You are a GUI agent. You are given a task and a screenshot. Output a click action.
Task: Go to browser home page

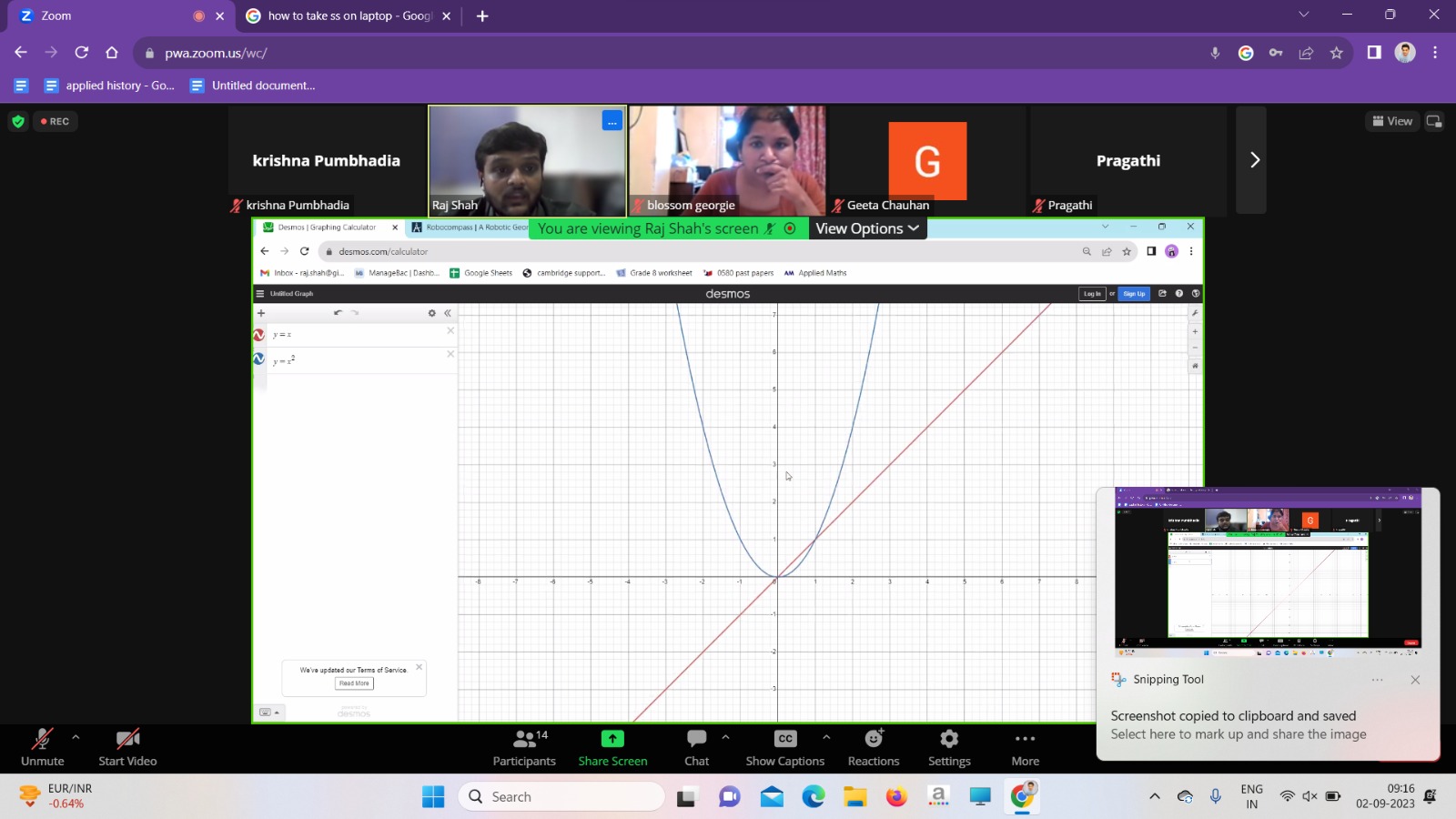112,53
